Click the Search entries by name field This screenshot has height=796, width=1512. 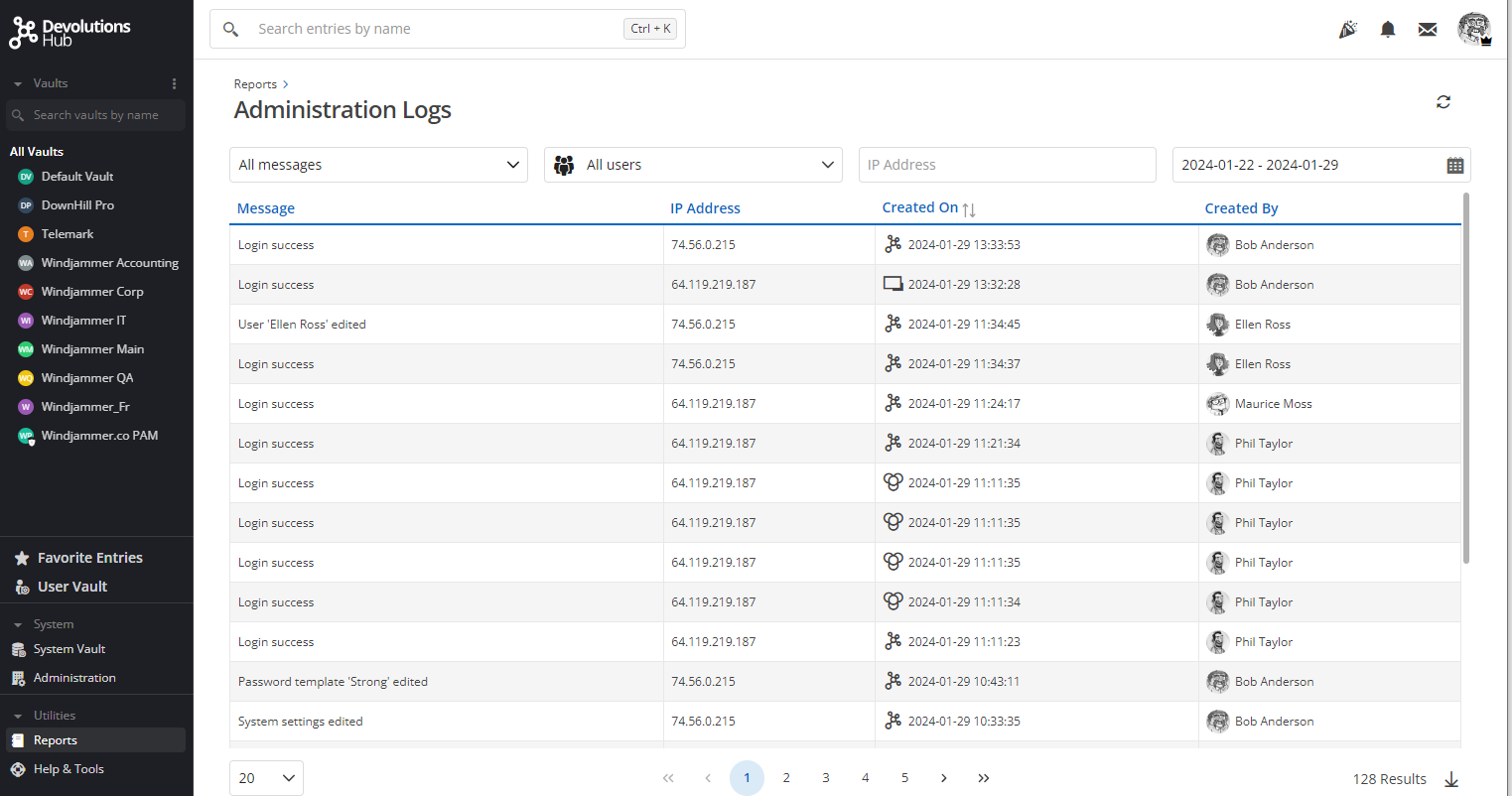447,29
